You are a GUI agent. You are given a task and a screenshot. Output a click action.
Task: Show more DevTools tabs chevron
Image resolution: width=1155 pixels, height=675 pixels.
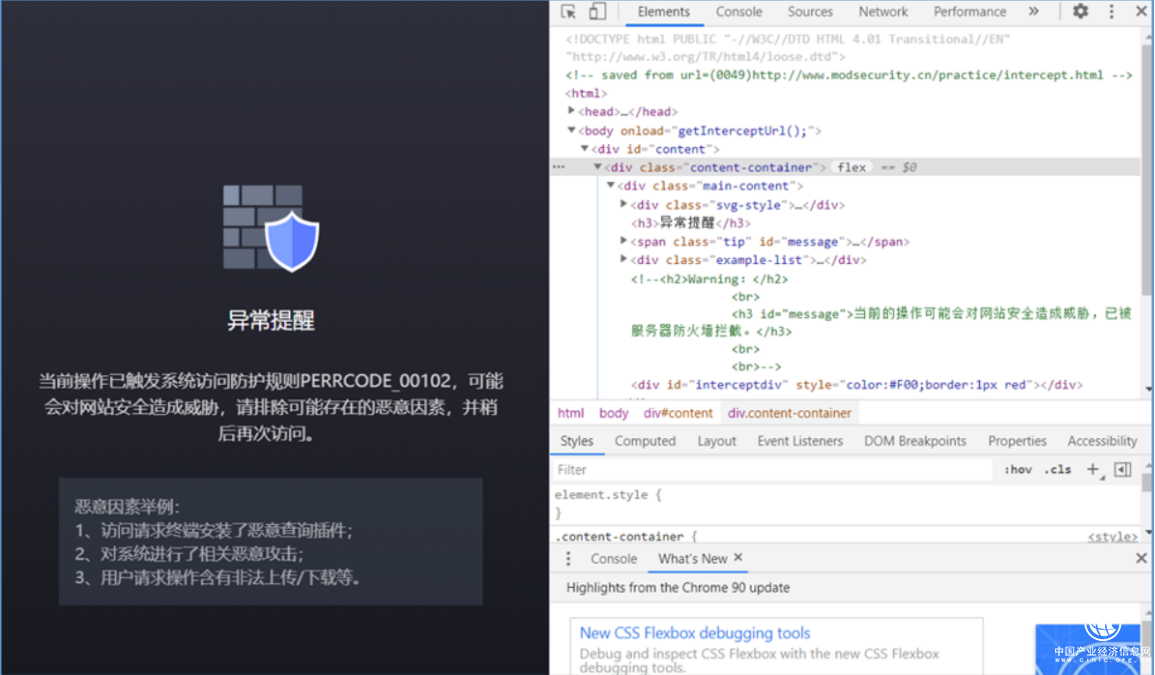(x=1034, y=12)
